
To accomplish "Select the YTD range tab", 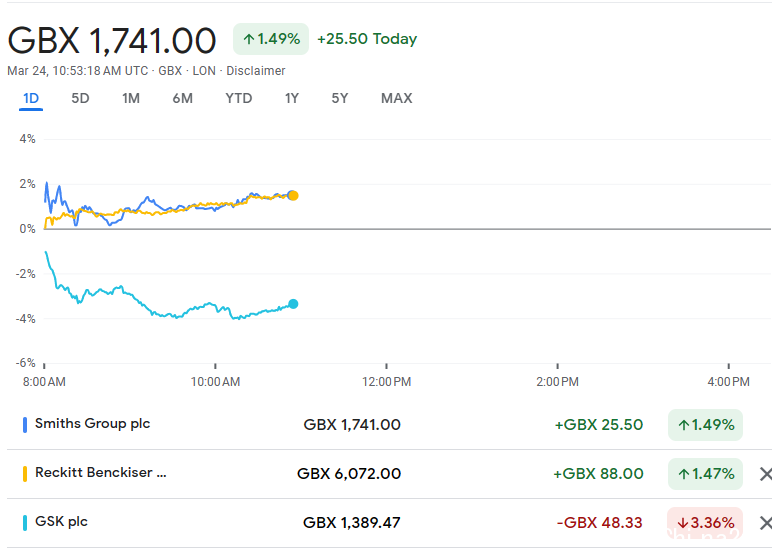I will tap(239, 98).
